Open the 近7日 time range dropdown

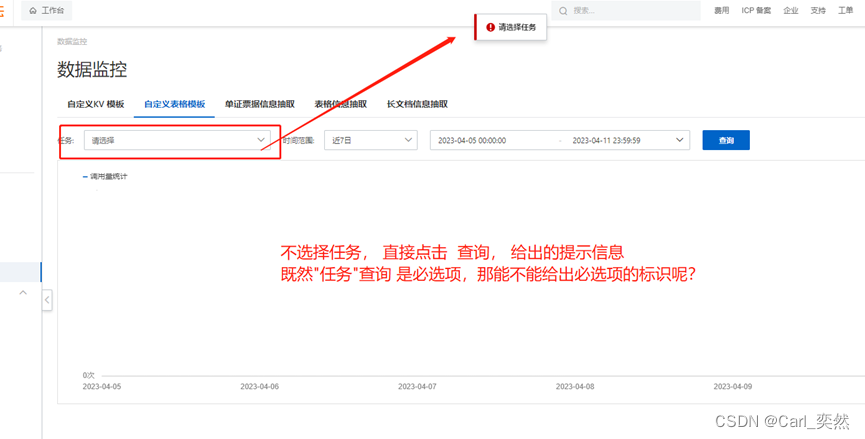(x=370, y=140)
